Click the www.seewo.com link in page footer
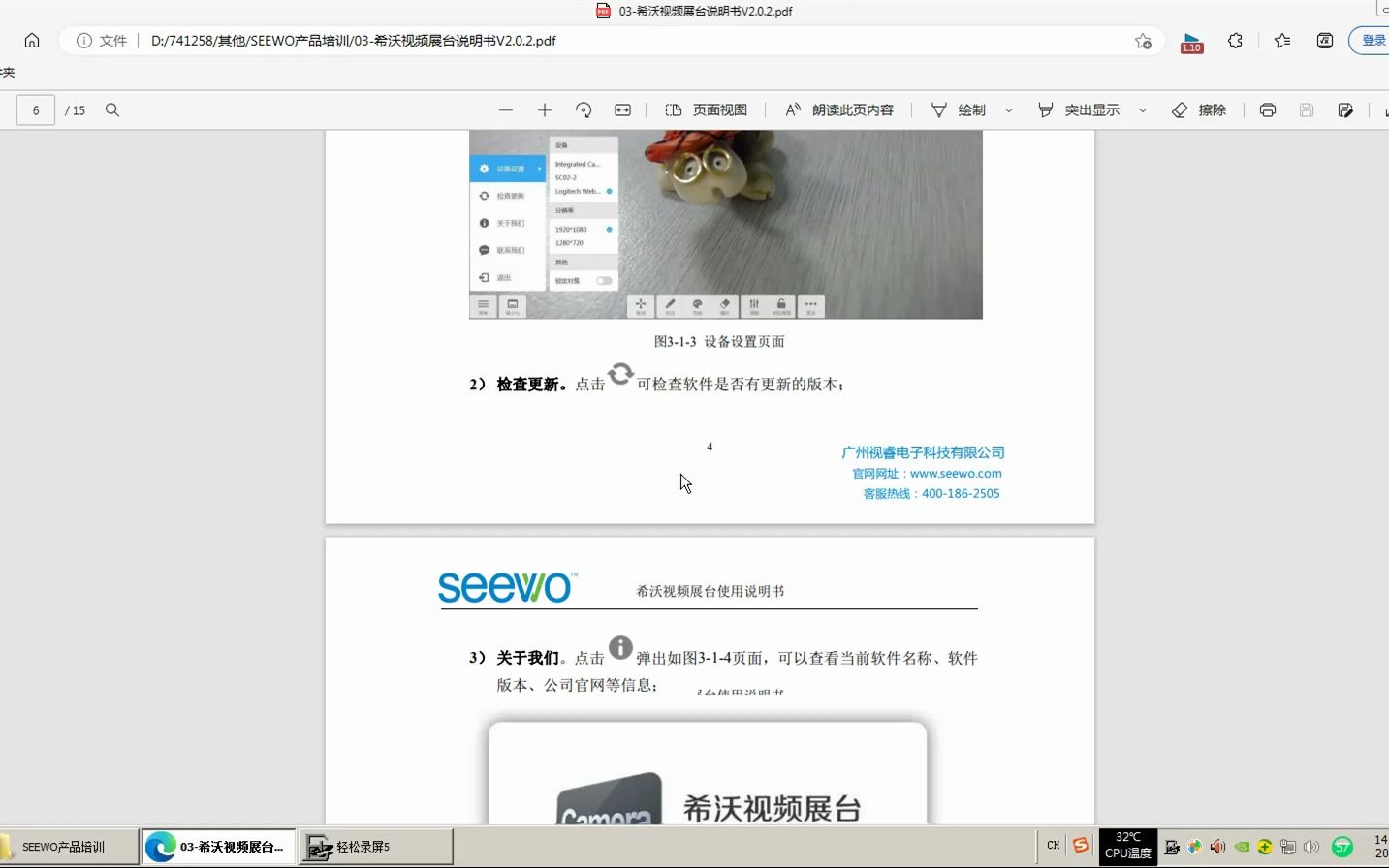The image size is (1389, 868). [956, 474]
